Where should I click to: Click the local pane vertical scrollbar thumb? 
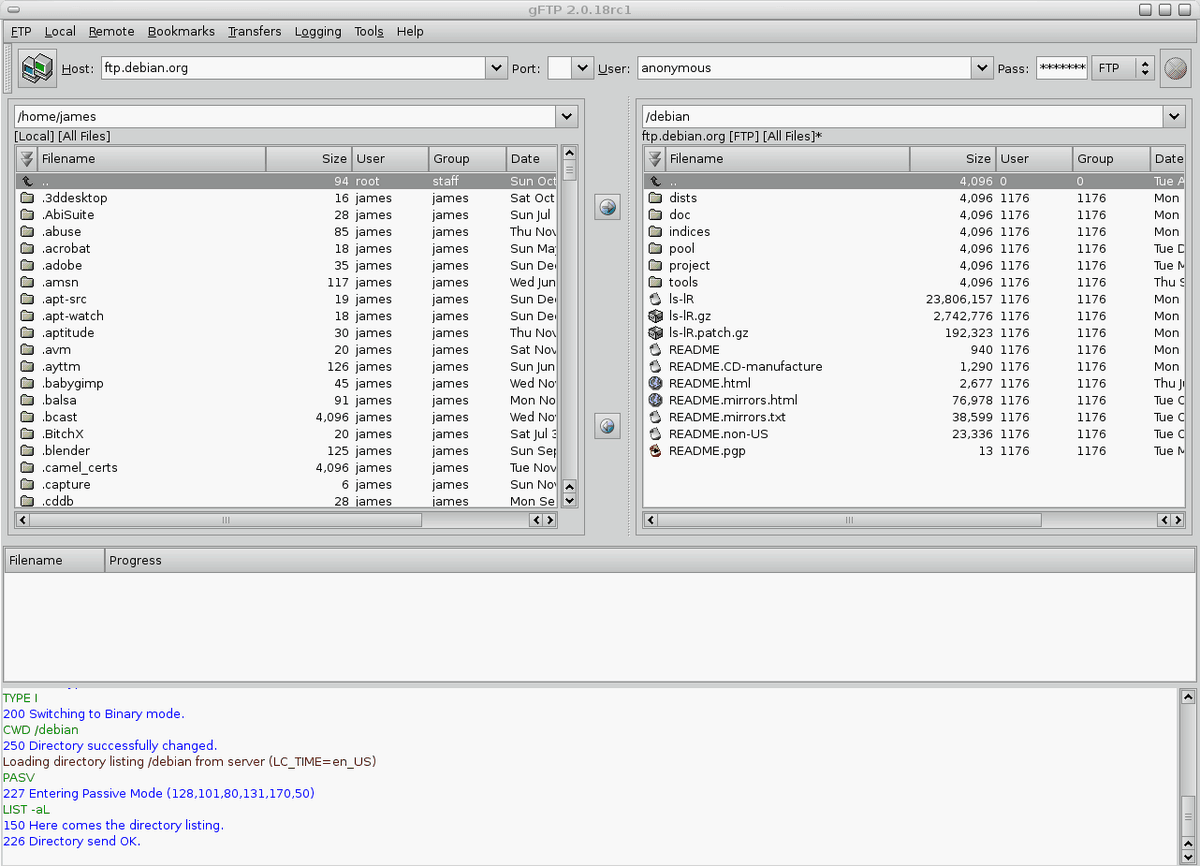pos(569,171)
